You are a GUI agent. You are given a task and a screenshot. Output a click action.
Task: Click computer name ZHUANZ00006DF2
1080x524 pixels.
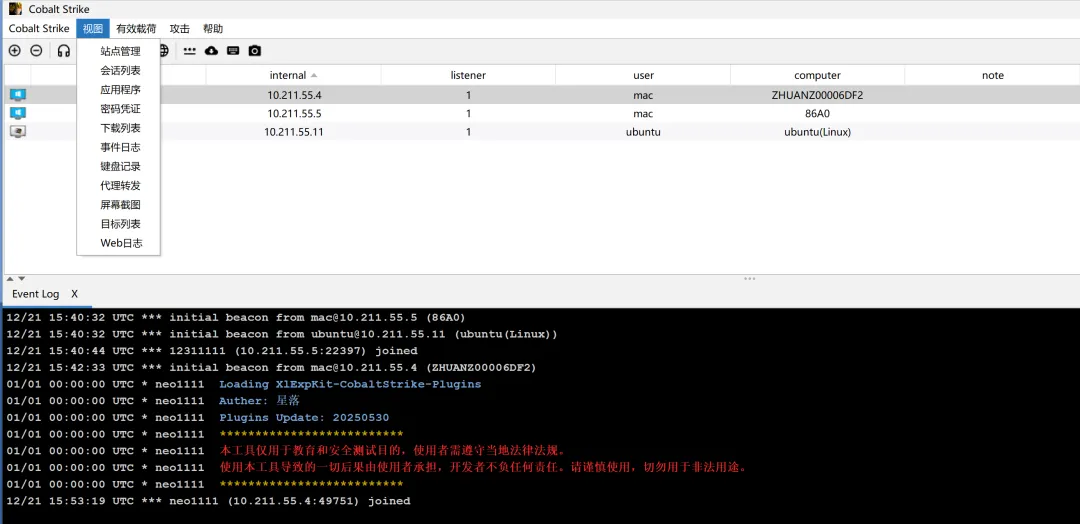(x=818, y=95)
